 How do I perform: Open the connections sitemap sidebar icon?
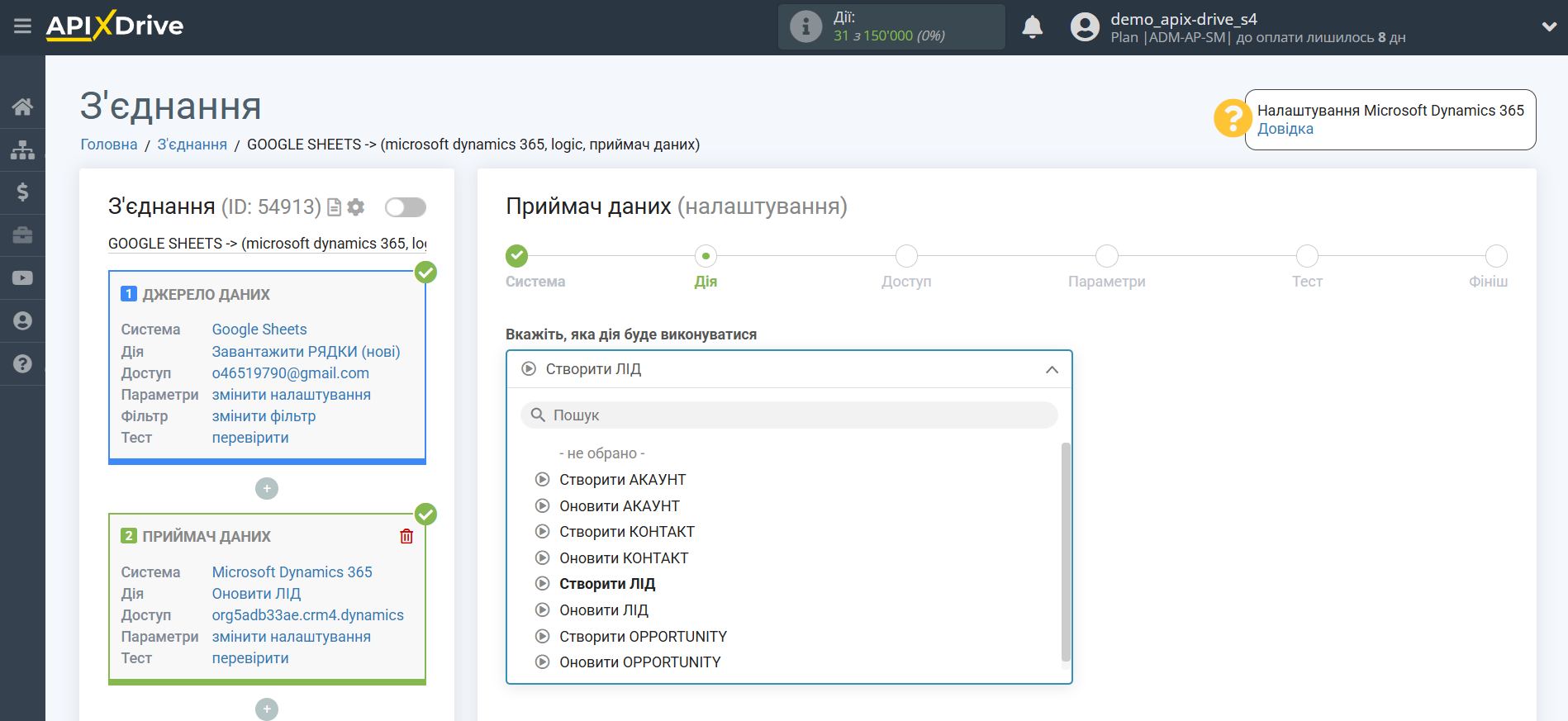[22, 149]
